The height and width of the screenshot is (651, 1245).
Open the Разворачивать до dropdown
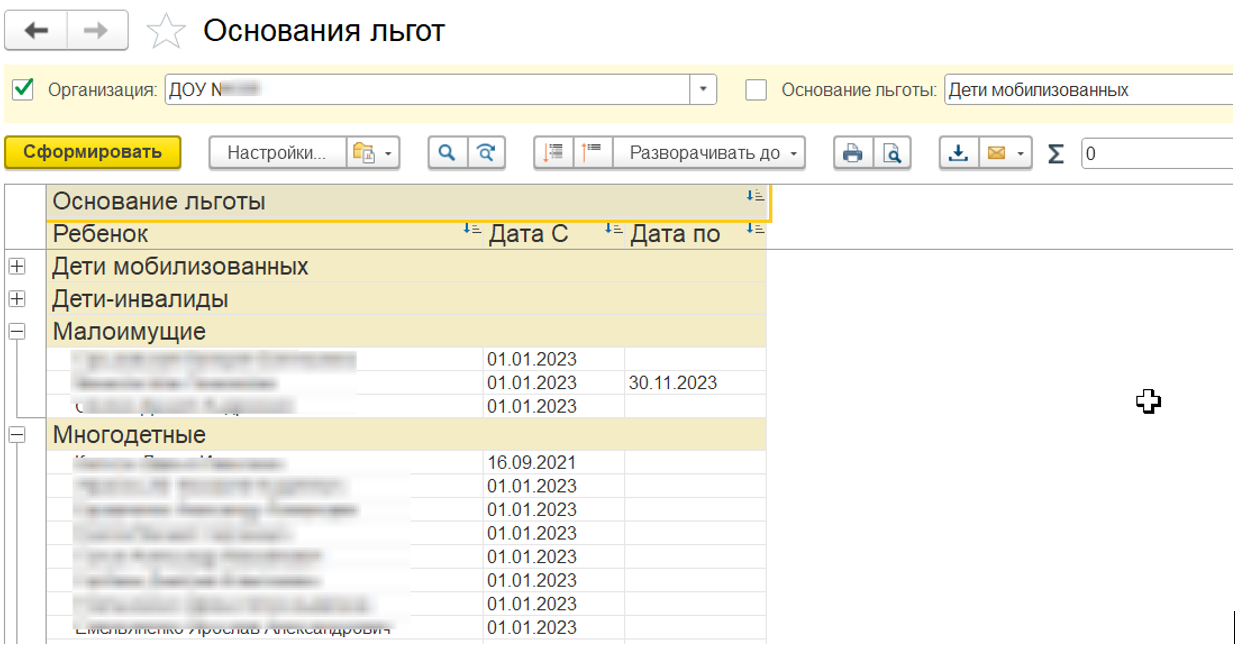coord(709,153)
